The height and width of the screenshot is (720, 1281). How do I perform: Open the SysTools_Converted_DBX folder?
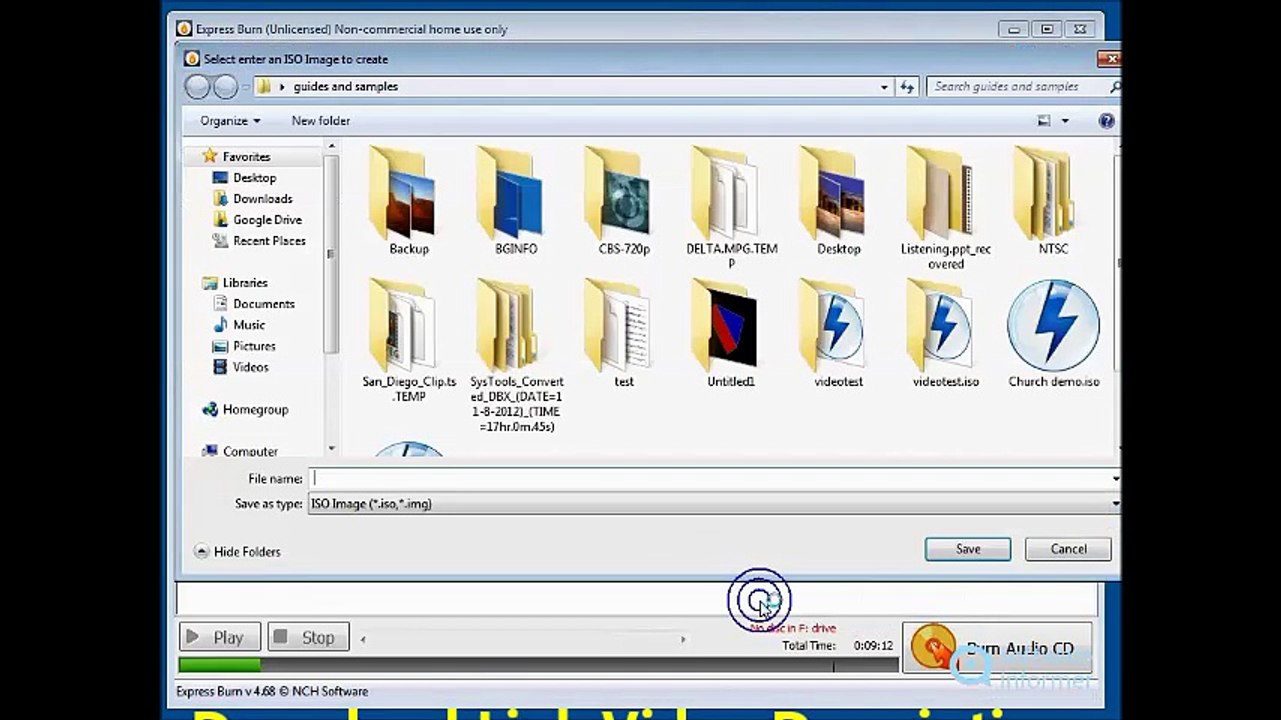[516, 355]
